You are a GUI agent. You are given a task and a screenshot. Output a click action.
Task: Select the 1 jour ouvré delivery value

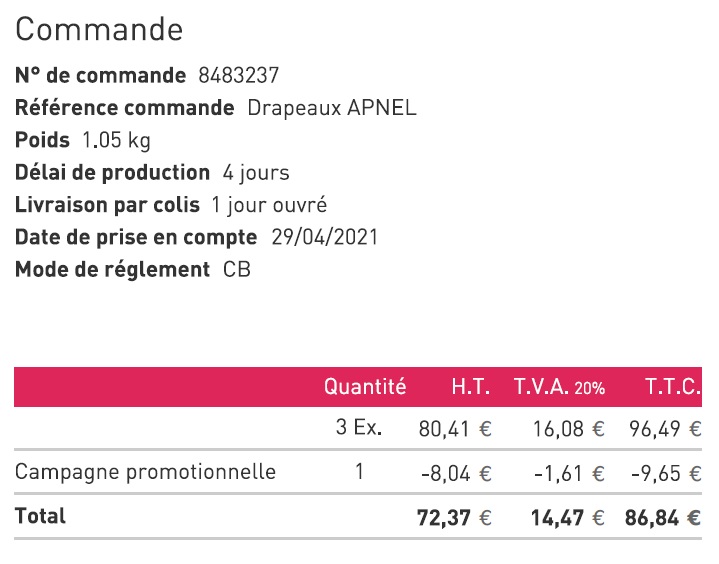(x=269, y=205)
